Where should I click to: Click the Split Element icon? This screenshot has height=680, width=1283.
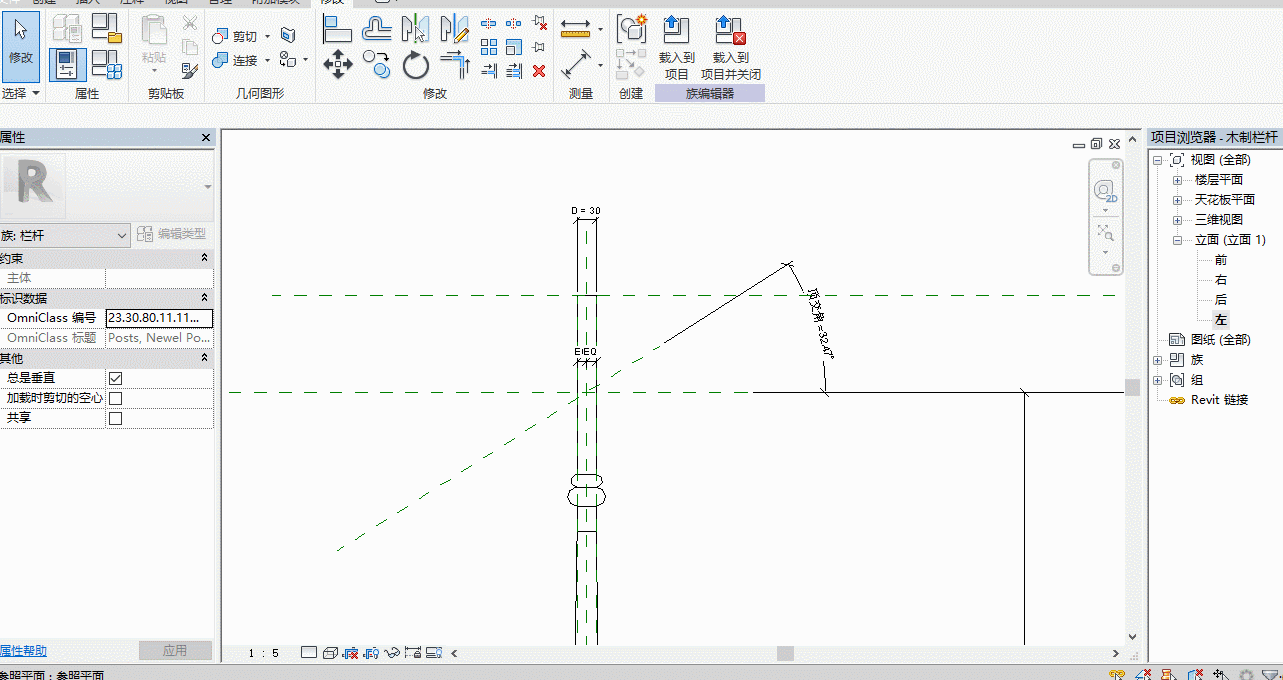click(x=489, y=22)
